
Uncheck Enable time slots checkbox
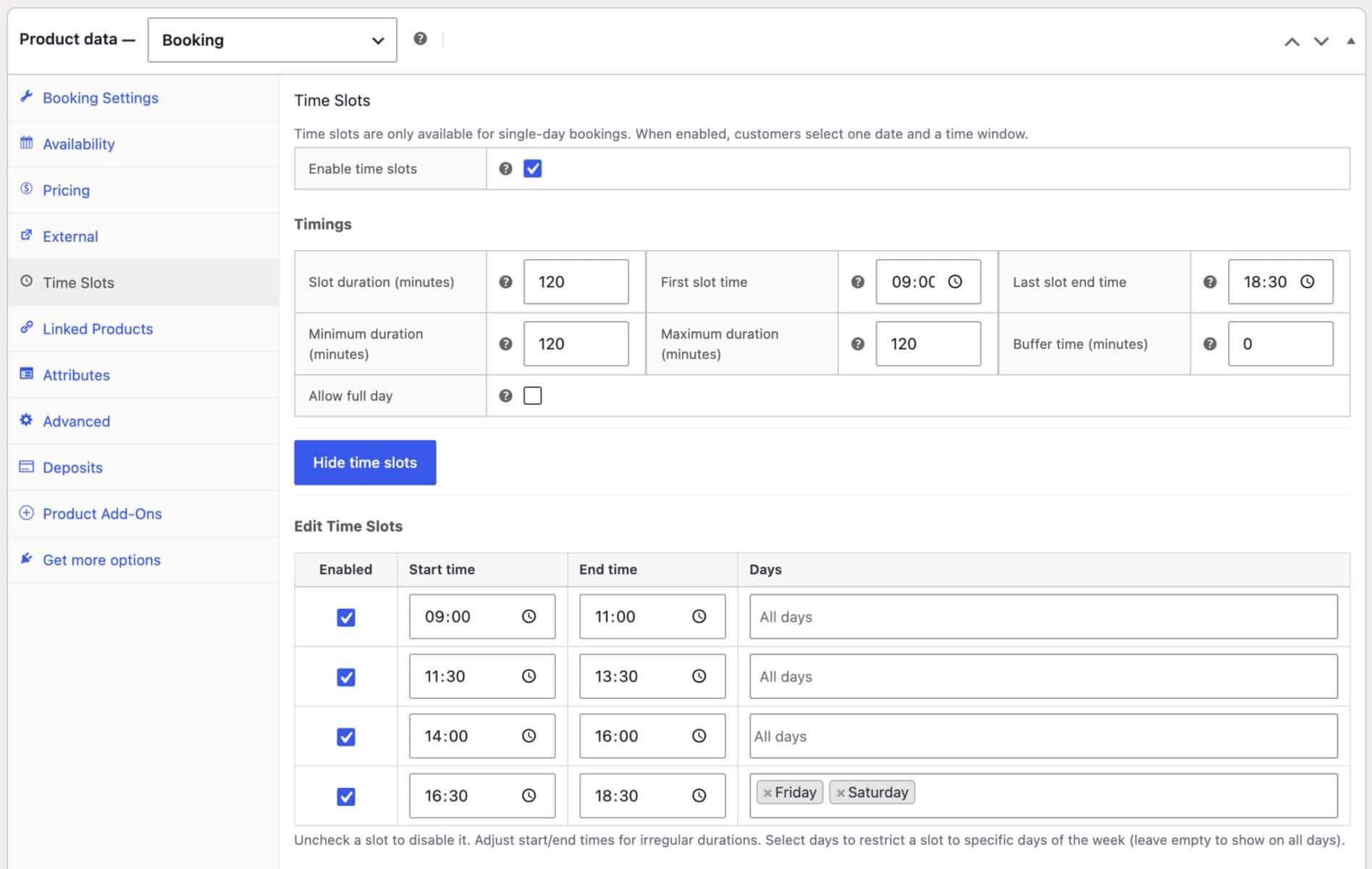[533, 169]
